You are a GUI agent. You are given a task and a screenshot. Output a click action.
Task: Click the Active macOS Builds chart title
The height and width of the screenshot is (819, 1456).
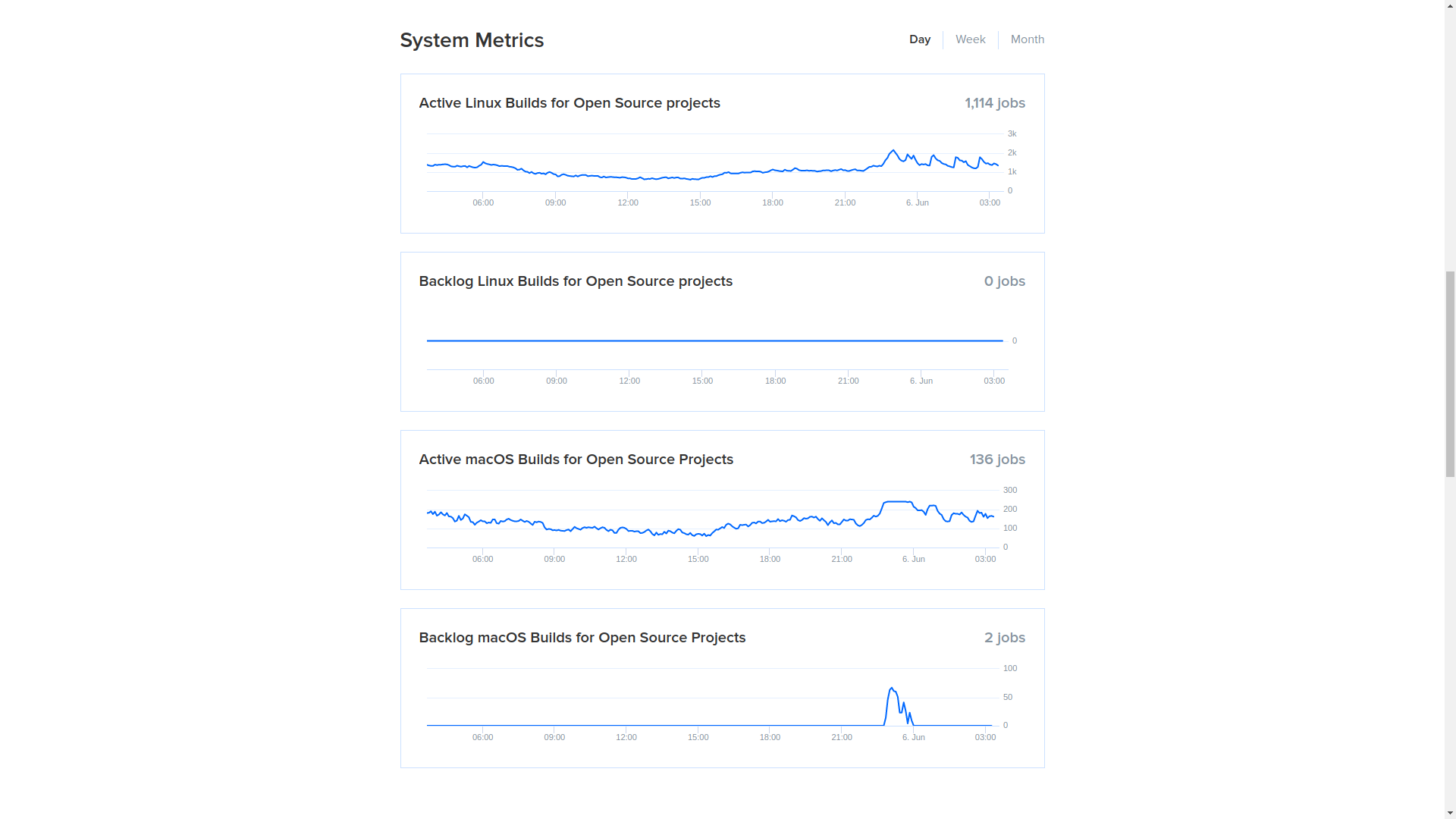coord(576,460)
